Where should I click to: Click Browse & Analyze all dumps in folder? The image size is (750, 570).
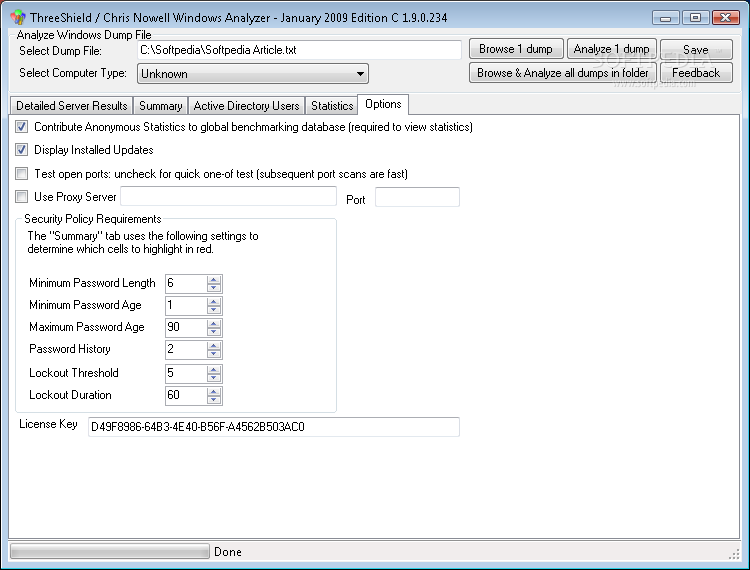tap(562, 73)
